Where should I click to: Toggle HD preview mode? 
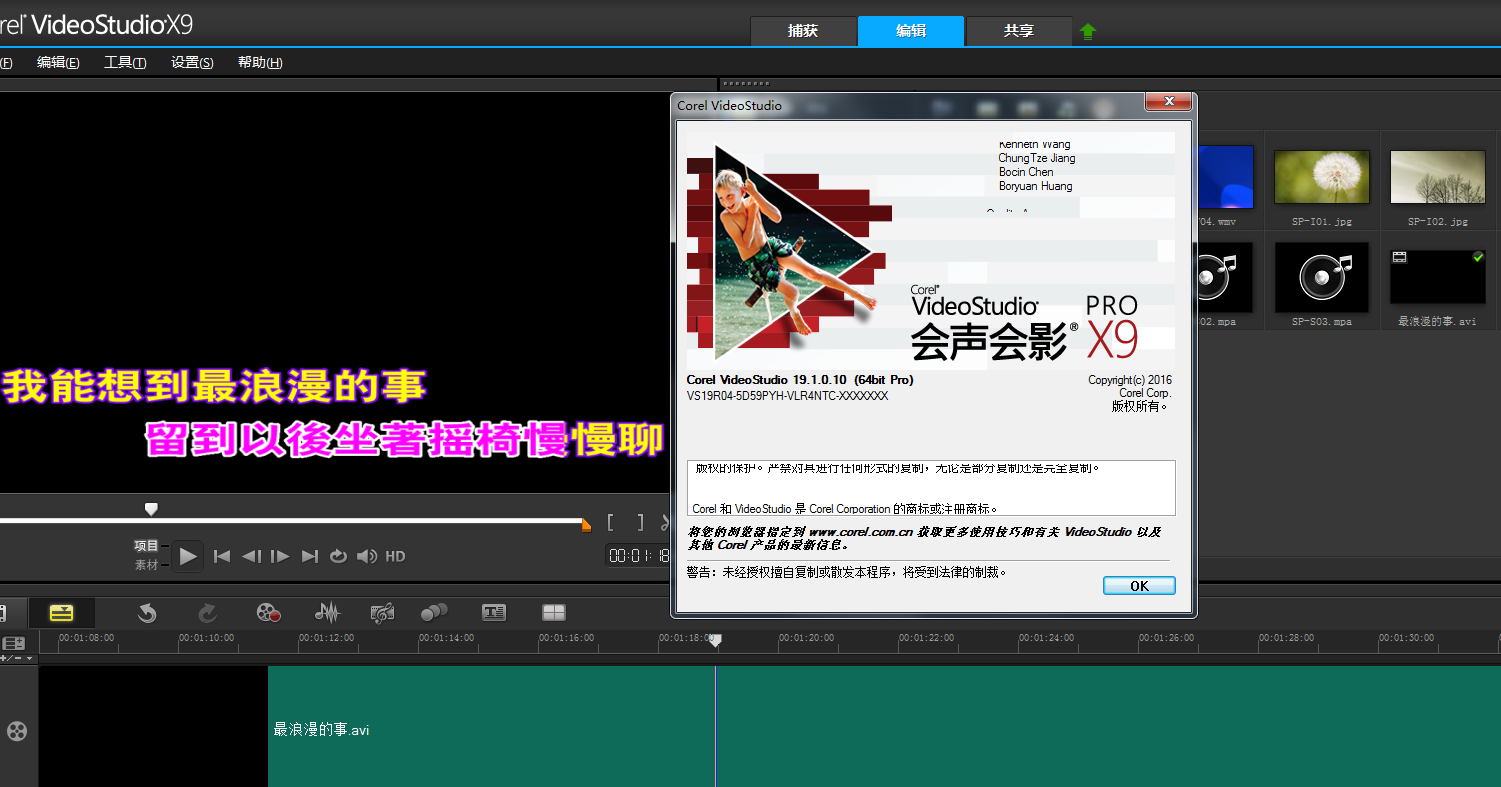[395, 556]
